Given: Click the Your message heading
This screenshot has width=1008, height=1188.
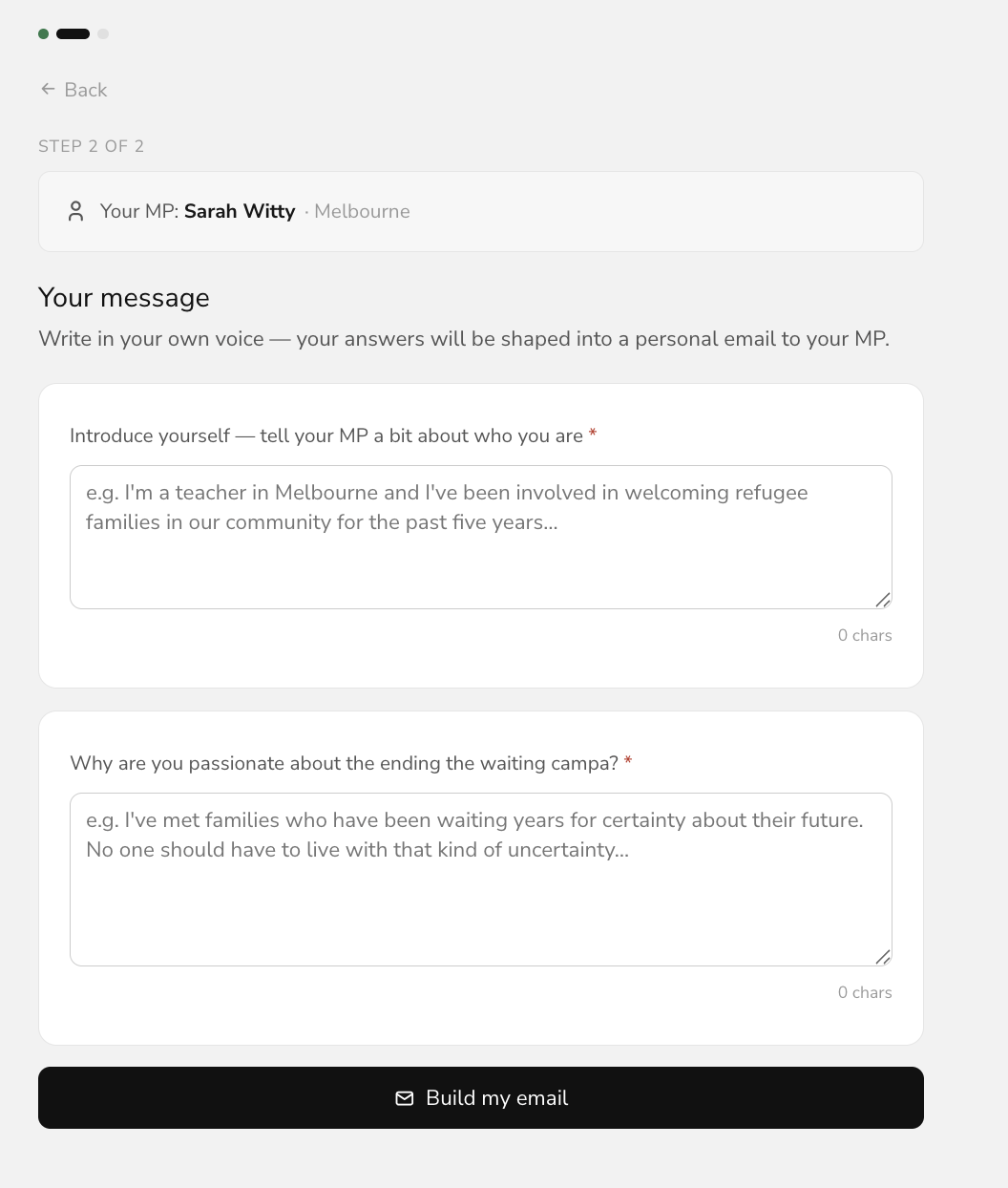Looking at the screenshot, I should pos(124,298).
